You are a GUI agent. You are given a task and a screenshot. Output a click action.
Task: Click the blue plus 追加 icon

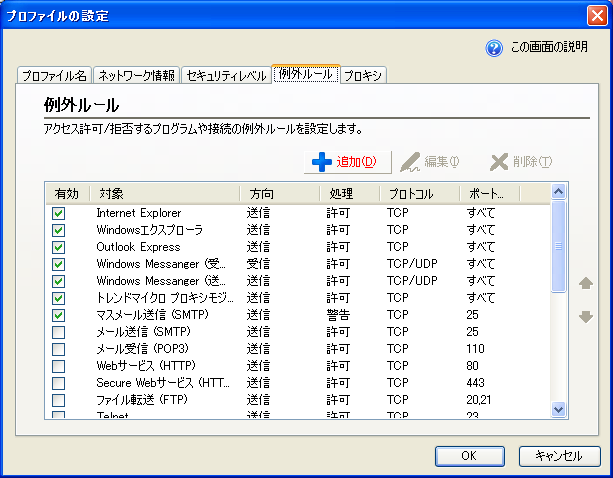pyautogui.click(x=321, y=162)
